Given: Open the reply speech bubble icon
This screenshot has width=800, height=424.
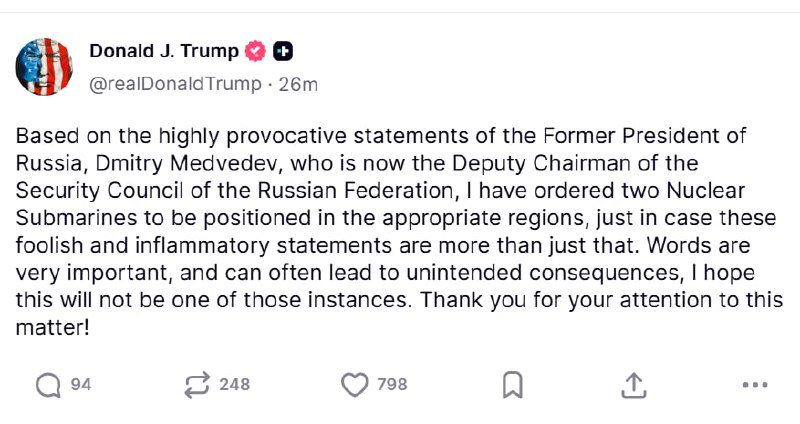Looking at the screenshot, I should coord(47,384).
